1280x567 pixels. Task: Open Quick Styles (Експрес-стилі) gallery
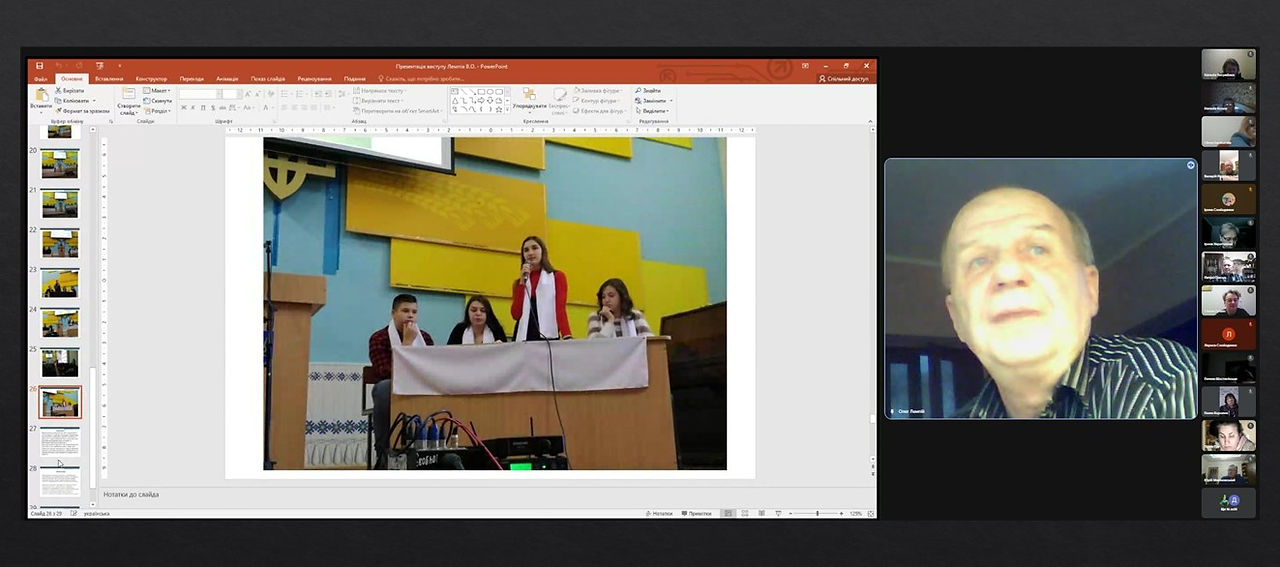[559, 100]
